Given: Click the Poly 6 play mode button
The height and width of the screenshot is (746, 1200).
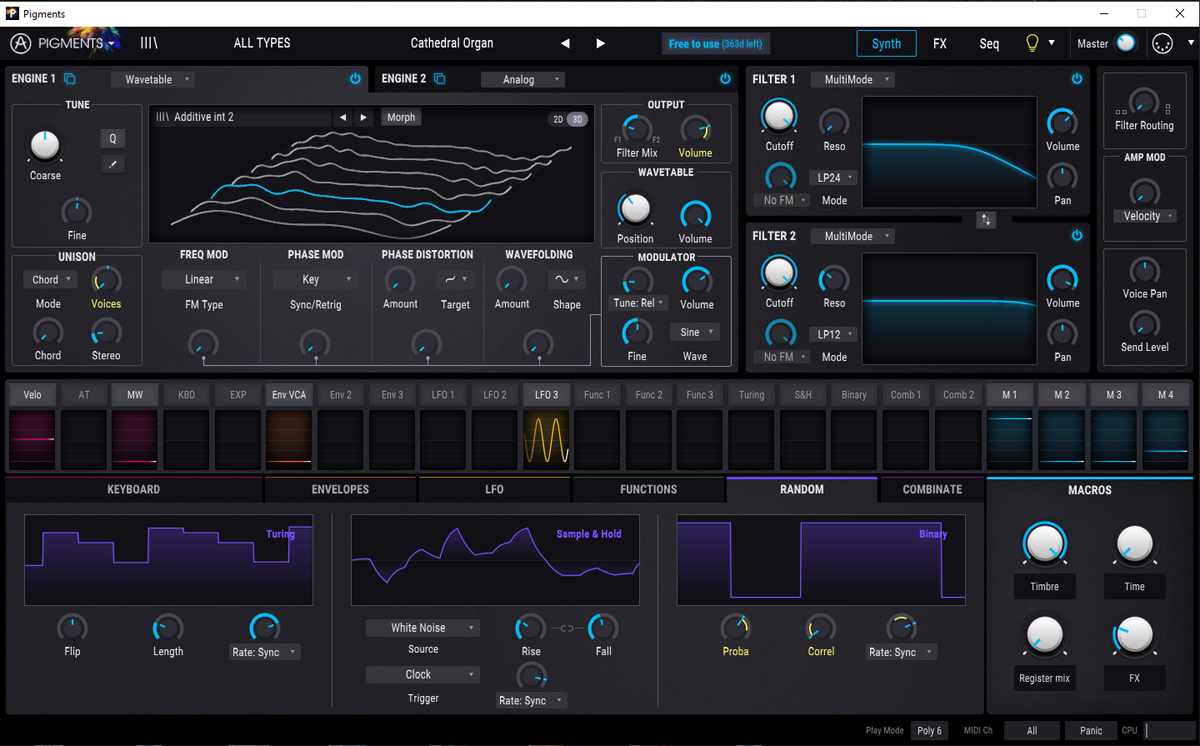Looking at the screenshot, I should tap(929, 731).
